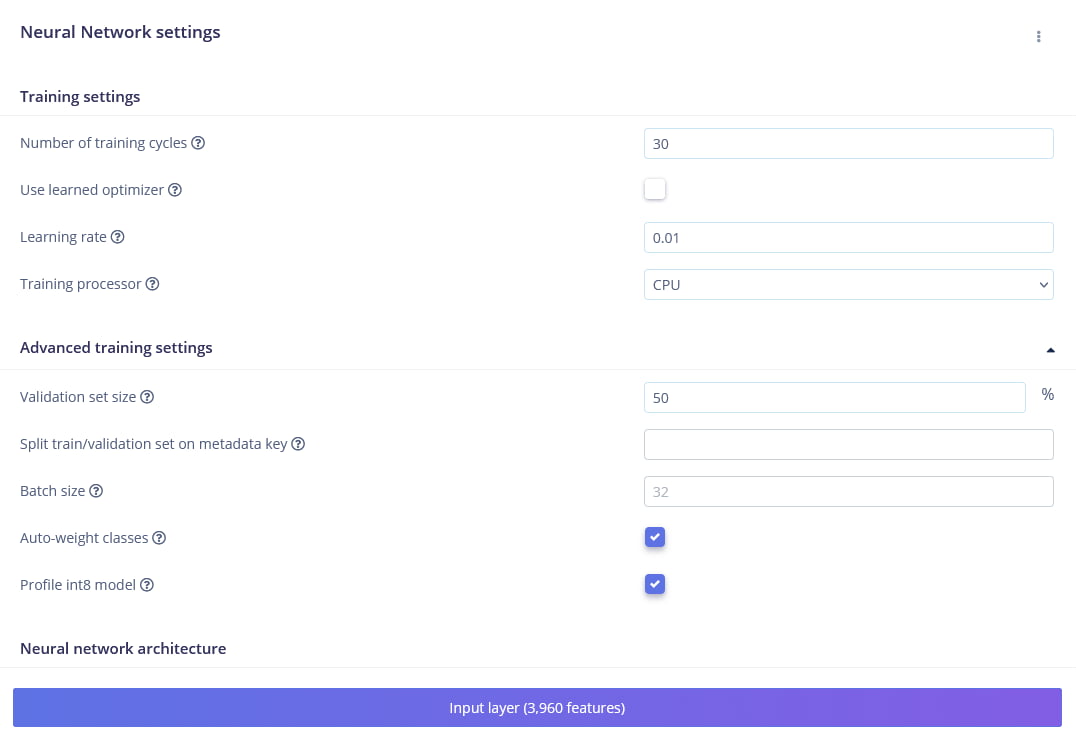1076x741 pixels.
Task: Collapse the Advanced training settings section
Action: pyautogui.click(x=1050, y=350)
